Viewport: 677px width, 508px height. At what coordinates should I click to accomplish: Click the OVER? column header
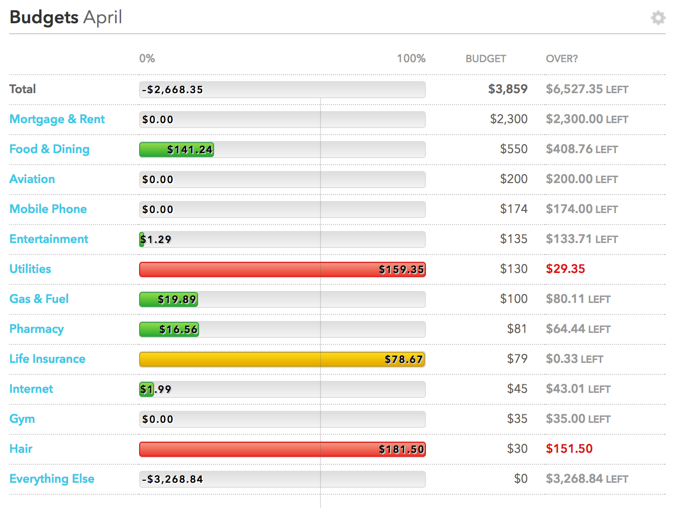point(562,59)
